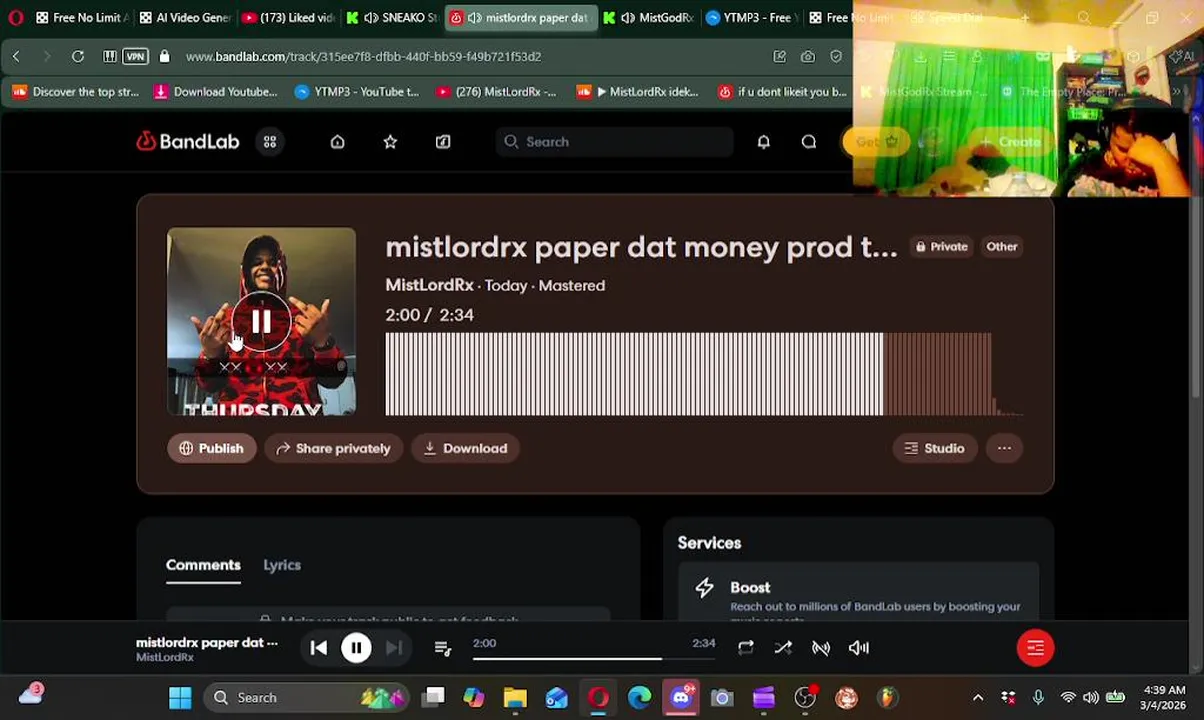Toggle the VPN badge
Image resolution: width=1204 pixels, height=720 pixels.
point(135,56)
